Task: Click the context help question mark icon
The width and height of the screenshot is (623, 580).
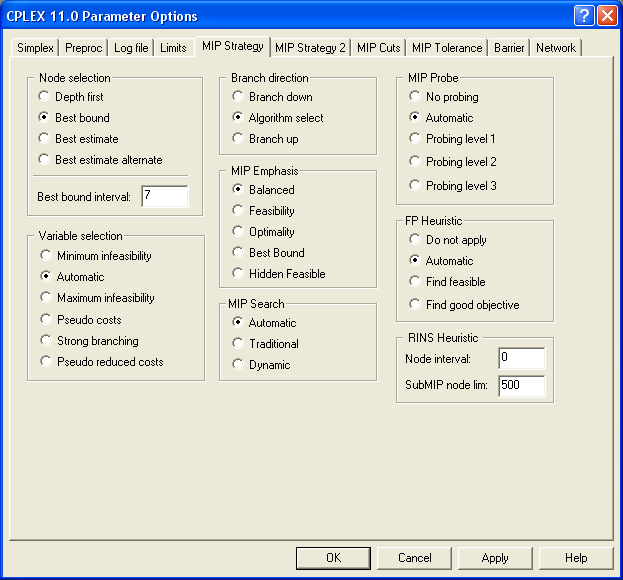Action: (x=584, y=16)
